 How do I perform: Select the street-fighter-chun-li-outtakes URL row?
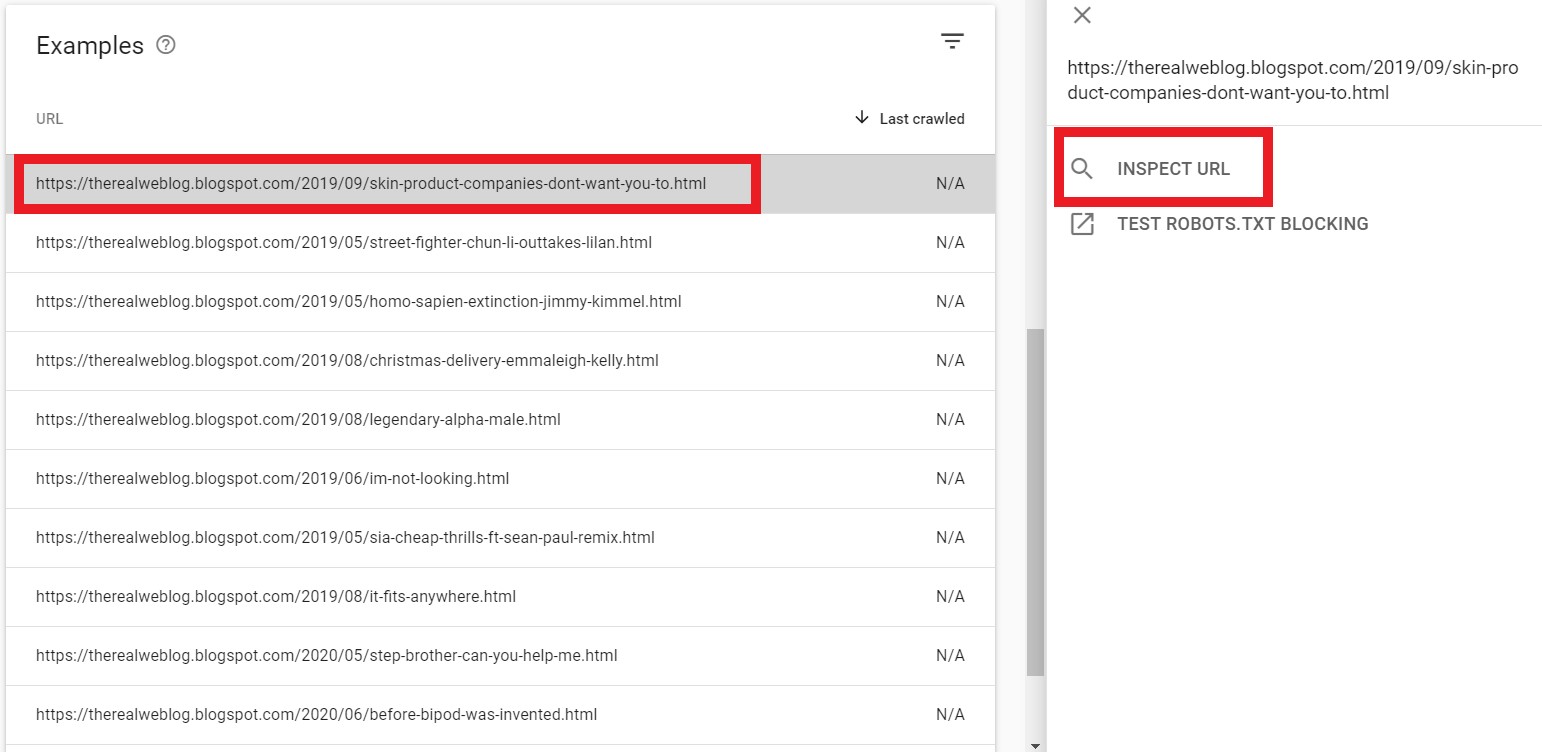(x=344, y=242)
